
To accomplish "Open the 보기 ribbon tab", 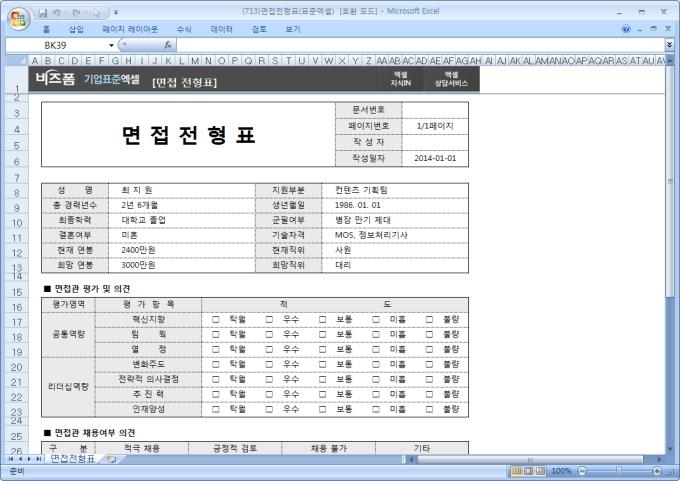I will point(293,29).
